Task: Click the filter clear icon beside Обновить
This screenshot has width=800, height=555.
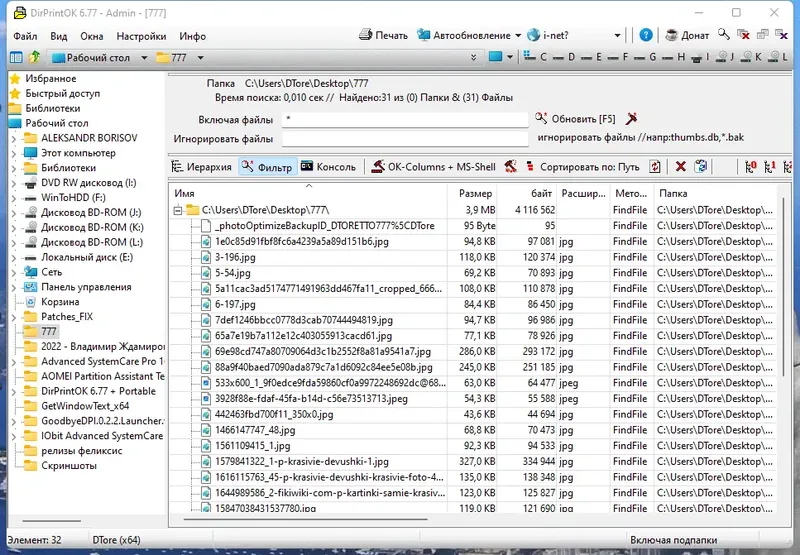Action: [x=632, y=118]
